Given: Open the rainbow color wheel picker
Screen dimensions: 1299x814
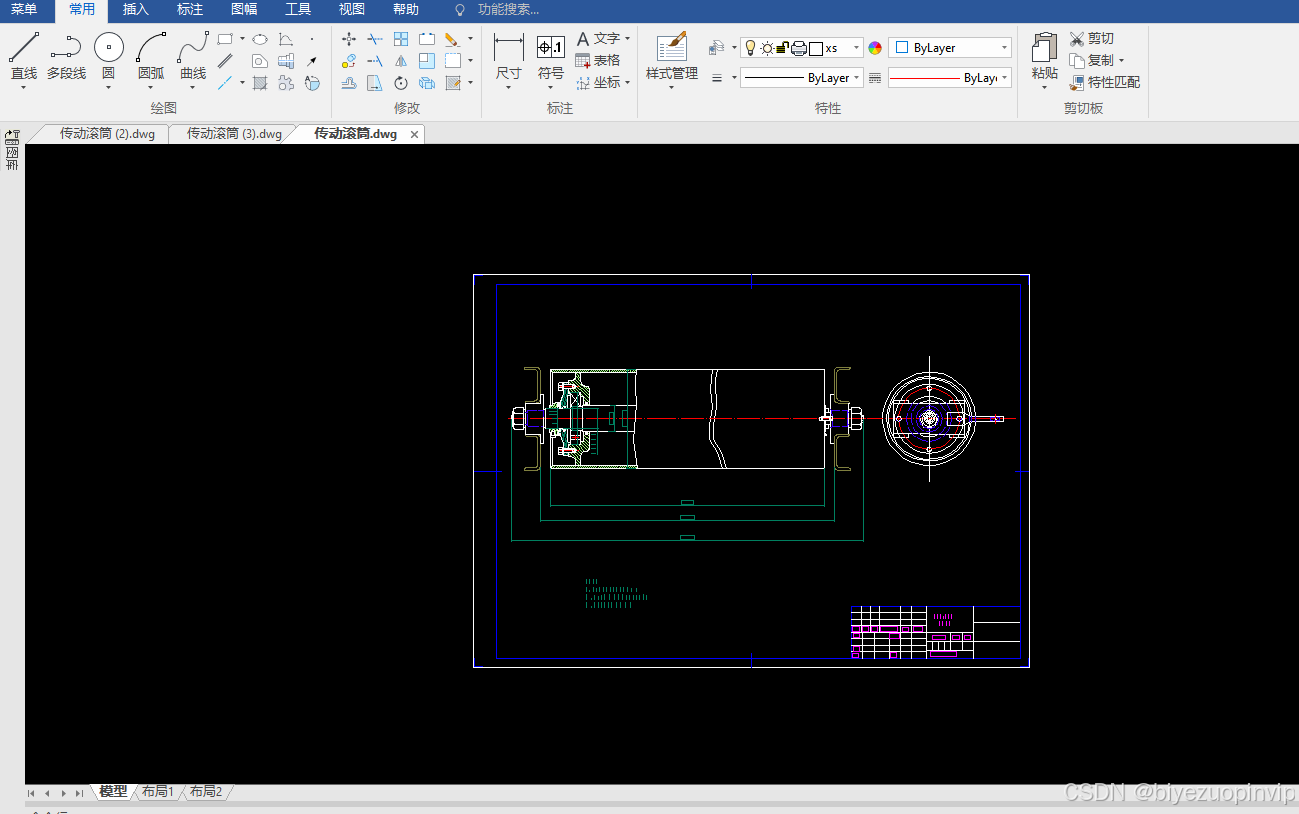Looking at the screenshot, I should click(875, 48).
